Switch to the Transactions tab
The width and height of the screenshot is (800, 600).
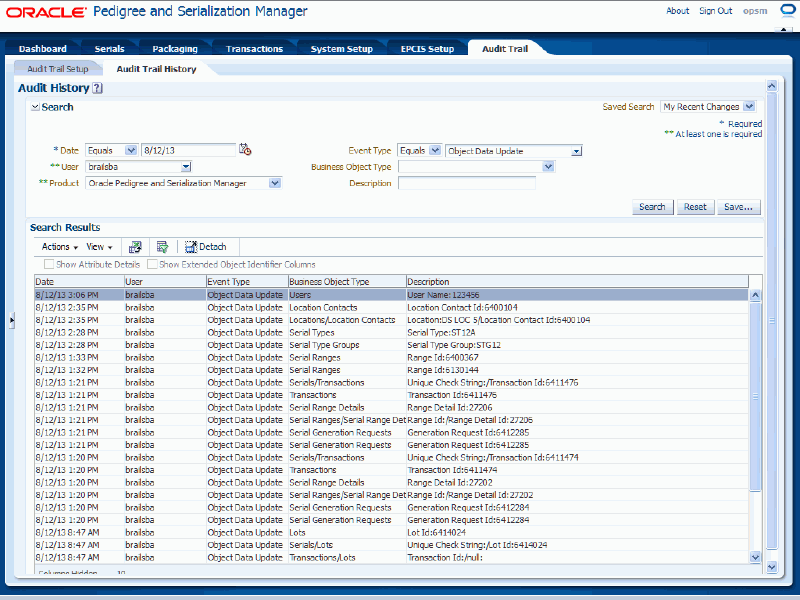[x=254, y=48]
